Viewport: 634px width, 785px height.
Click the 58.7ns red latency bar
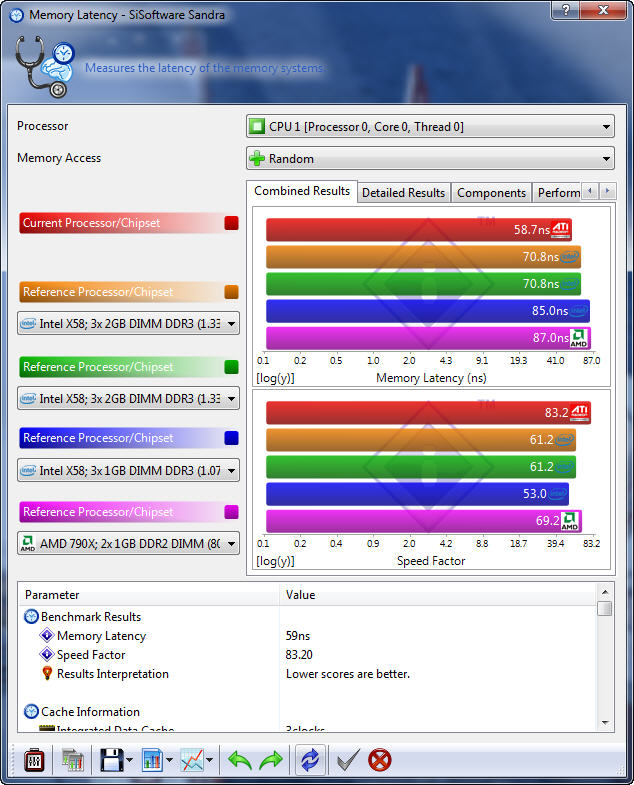[x=419, y=230]
